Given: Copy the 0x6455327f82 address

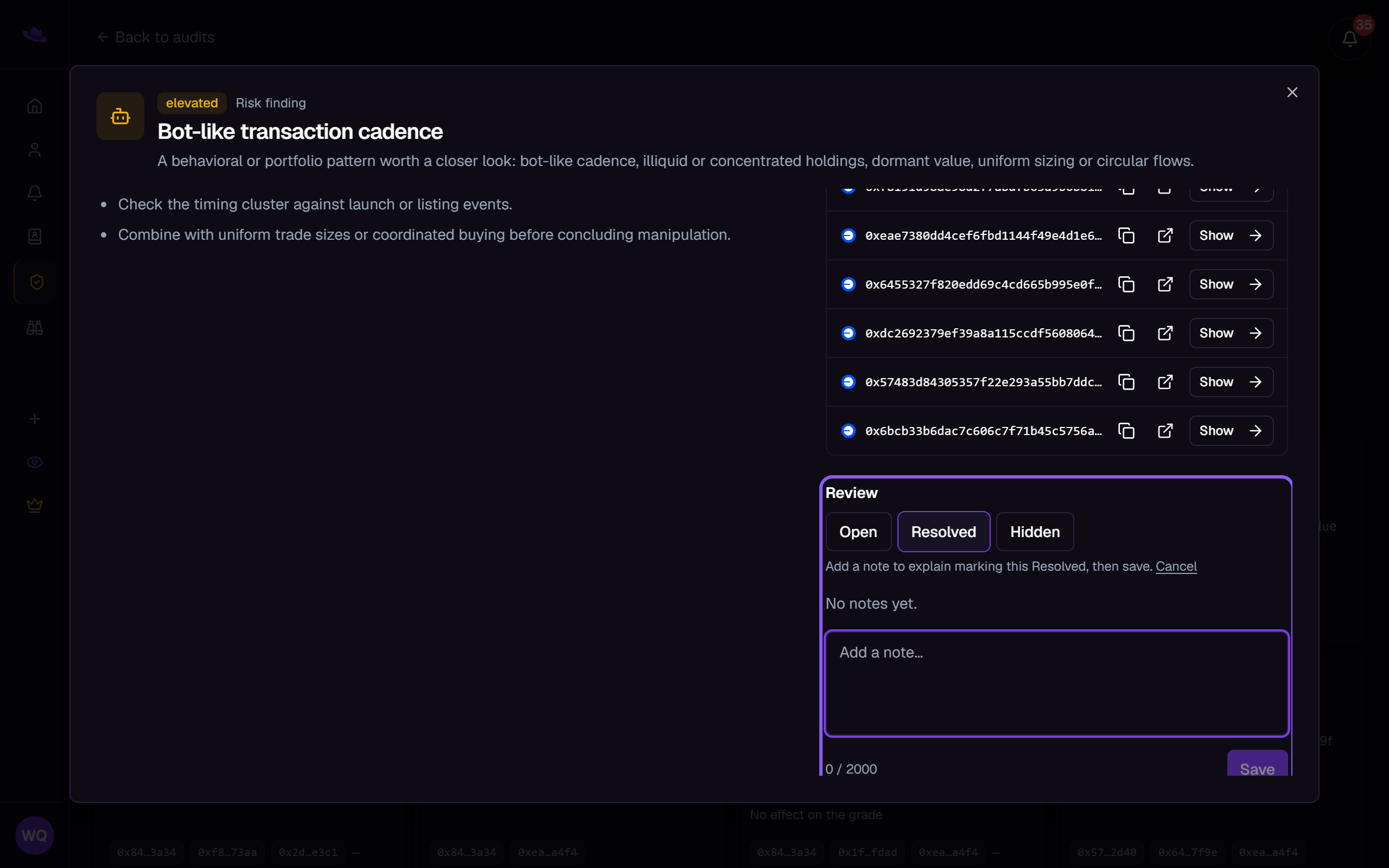Looking at the screenshot, I should (1126, 284).
